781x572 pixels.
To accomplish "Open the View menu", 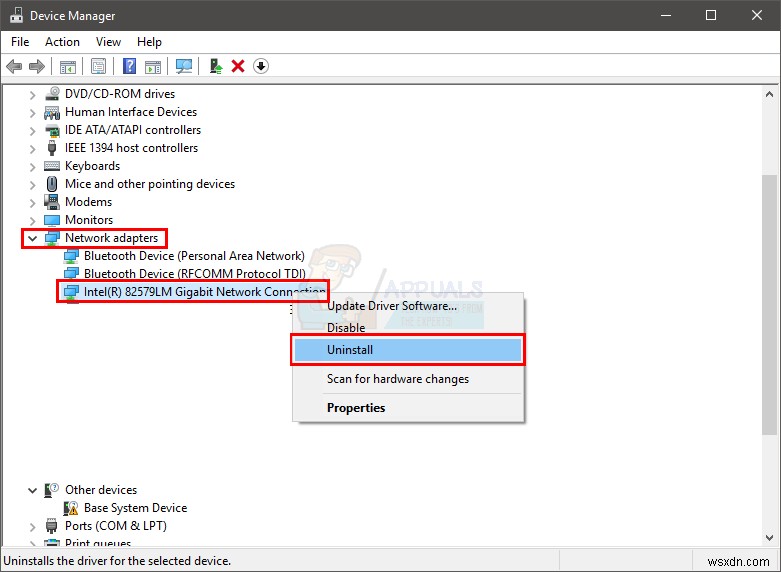I will (108, 42).
